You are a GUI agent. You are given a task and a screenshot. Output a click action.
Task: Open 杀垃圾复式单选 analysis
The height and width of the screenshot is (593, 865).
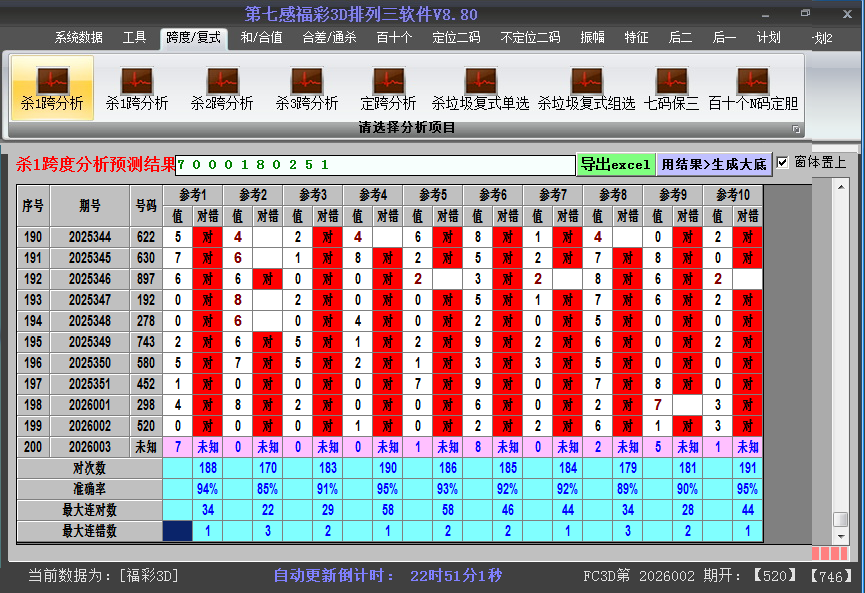(x=480, y=88)
